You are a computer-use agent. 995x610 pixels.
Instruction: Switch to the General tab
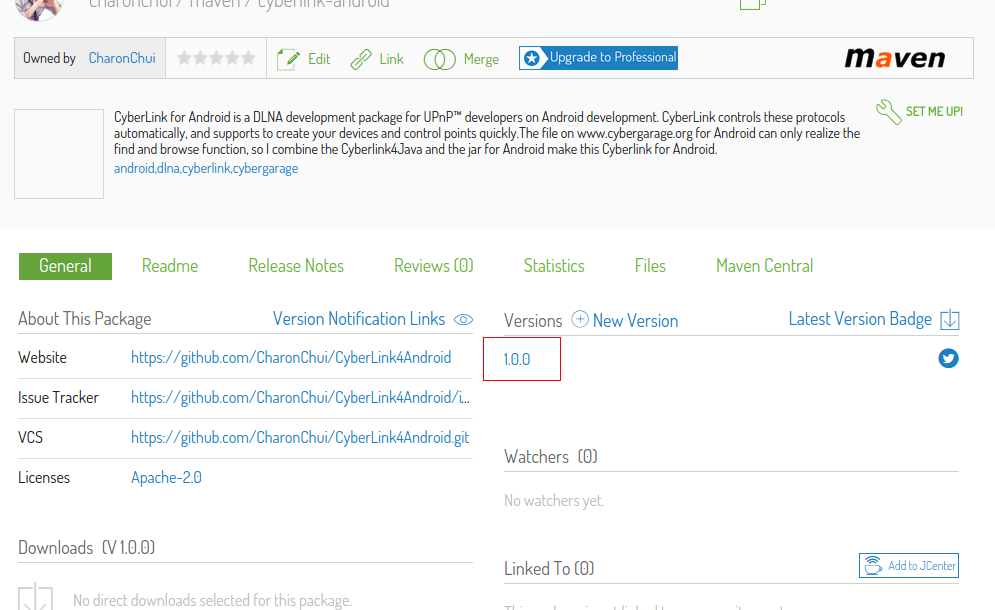[x=65, y=266]
